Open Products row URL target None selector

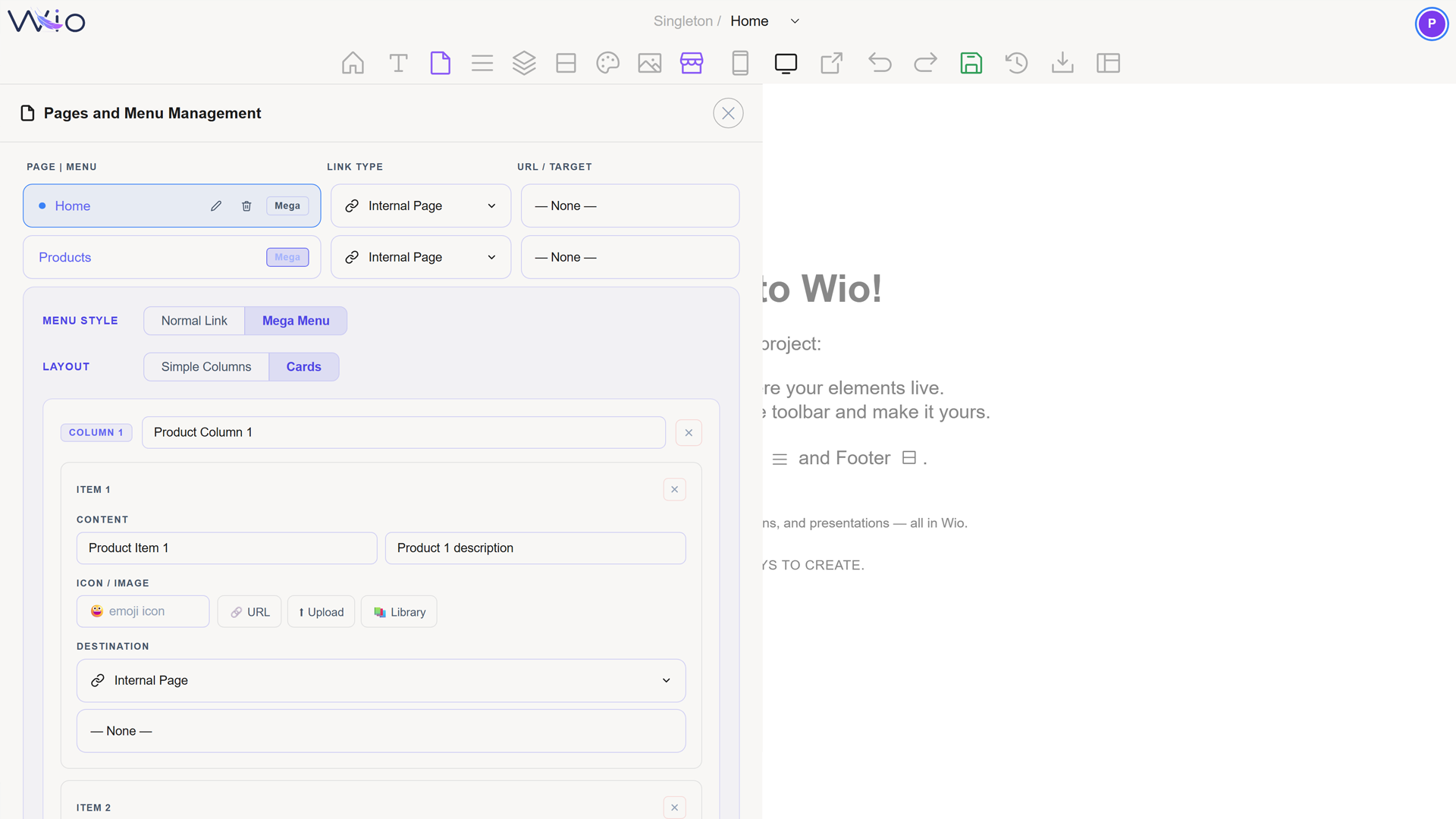[x=630, y=257]
